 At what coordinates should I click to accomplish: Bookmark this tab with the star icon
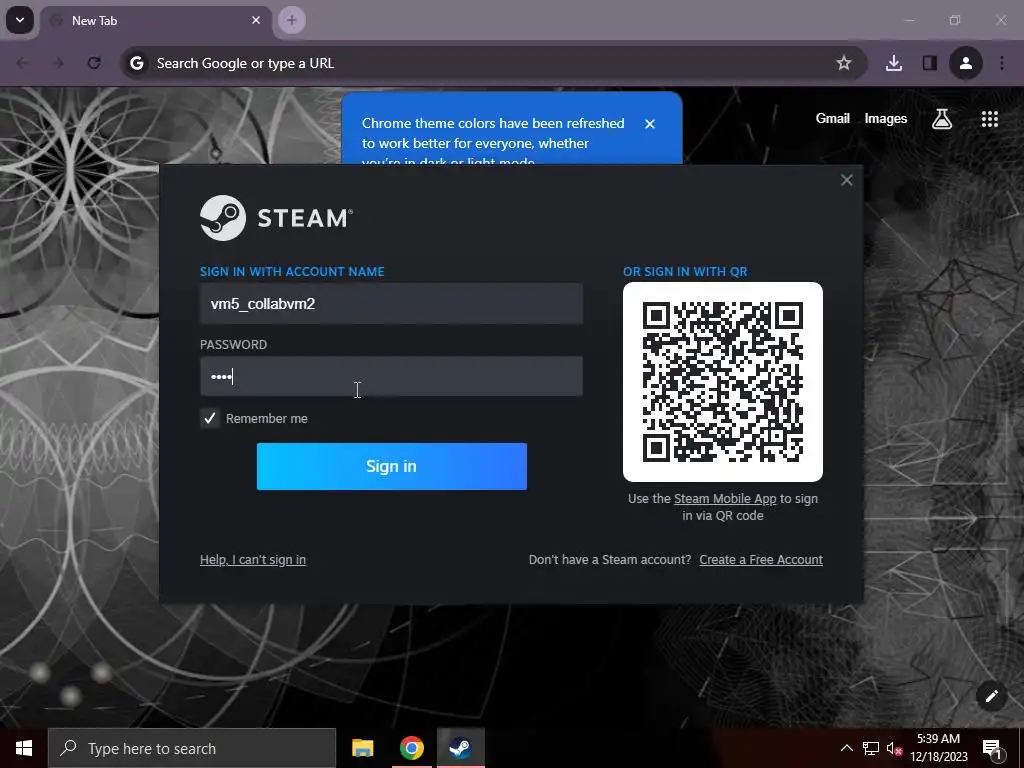point(844,63)
